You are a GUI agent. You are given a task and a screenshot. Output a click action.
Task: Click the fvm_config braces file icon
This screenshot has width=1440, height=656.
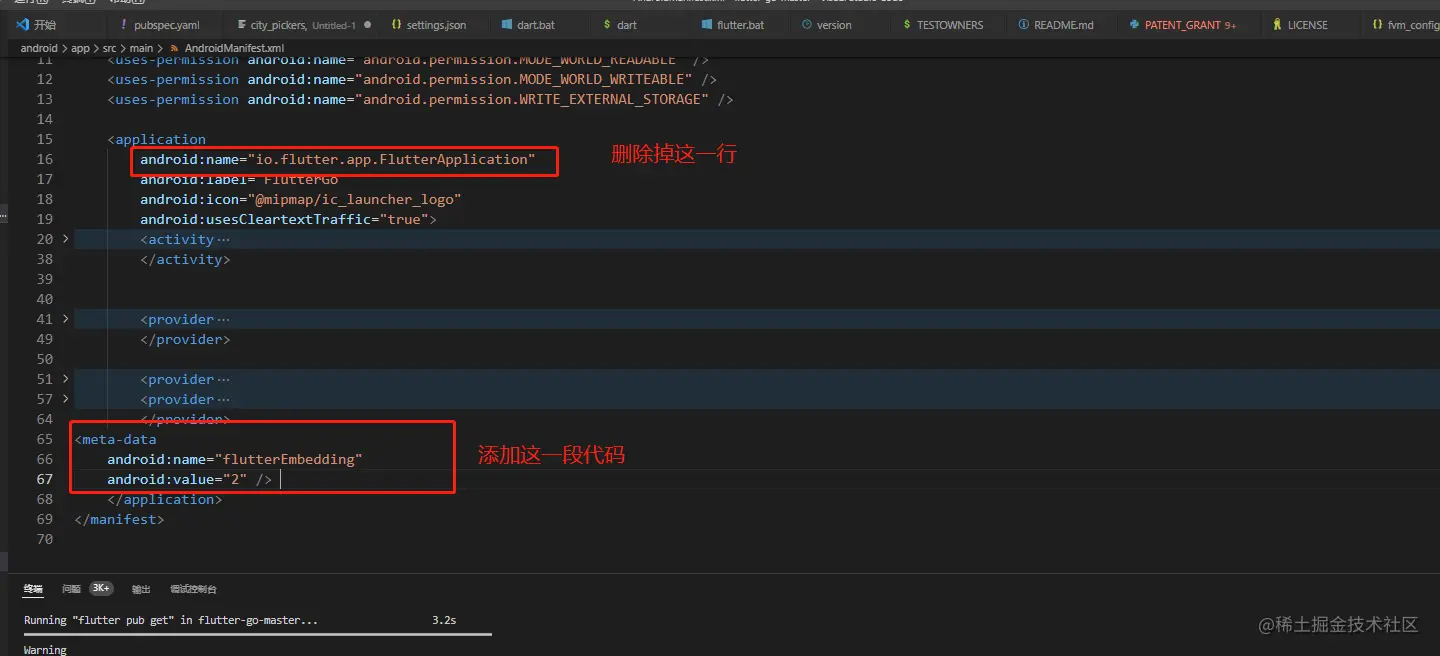tap(1377, 25)
